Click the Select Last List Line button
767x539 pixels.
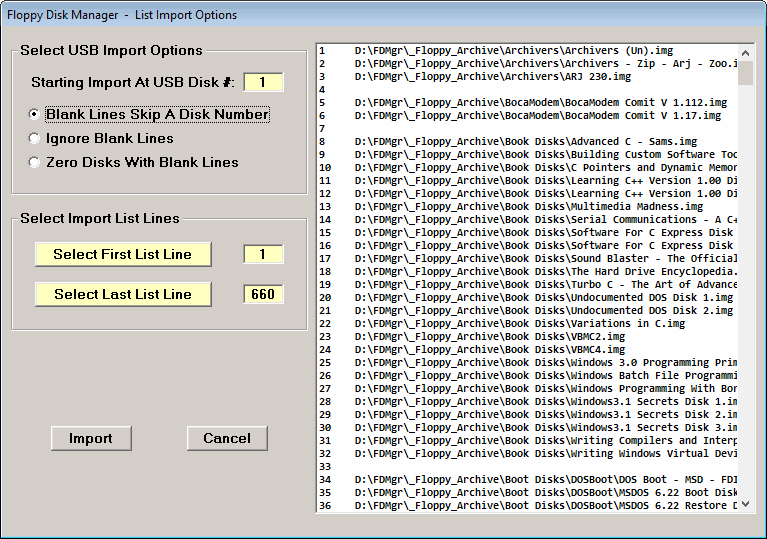click(x=123, y=294)
